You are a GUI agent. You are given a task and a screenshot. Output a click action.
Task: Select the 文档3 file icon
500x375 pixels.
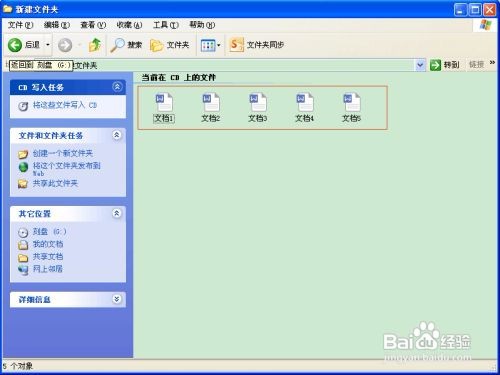(258, 102)
